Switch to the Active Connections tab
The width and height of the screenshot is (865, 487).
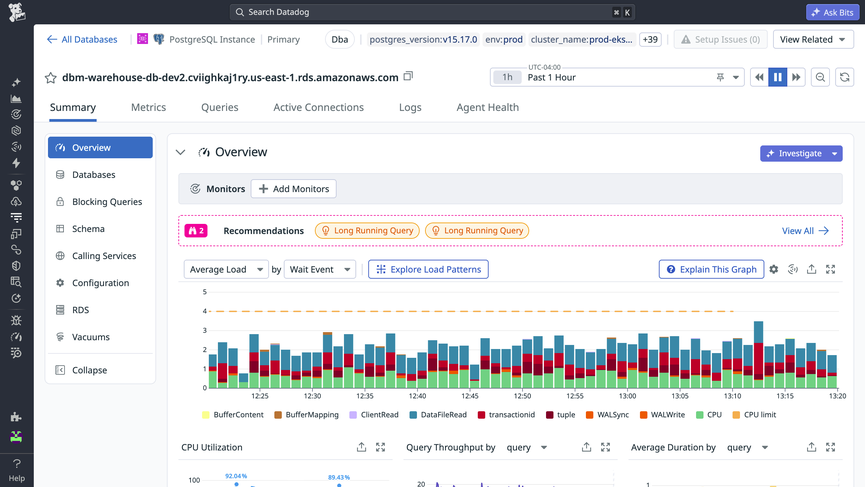318,108
